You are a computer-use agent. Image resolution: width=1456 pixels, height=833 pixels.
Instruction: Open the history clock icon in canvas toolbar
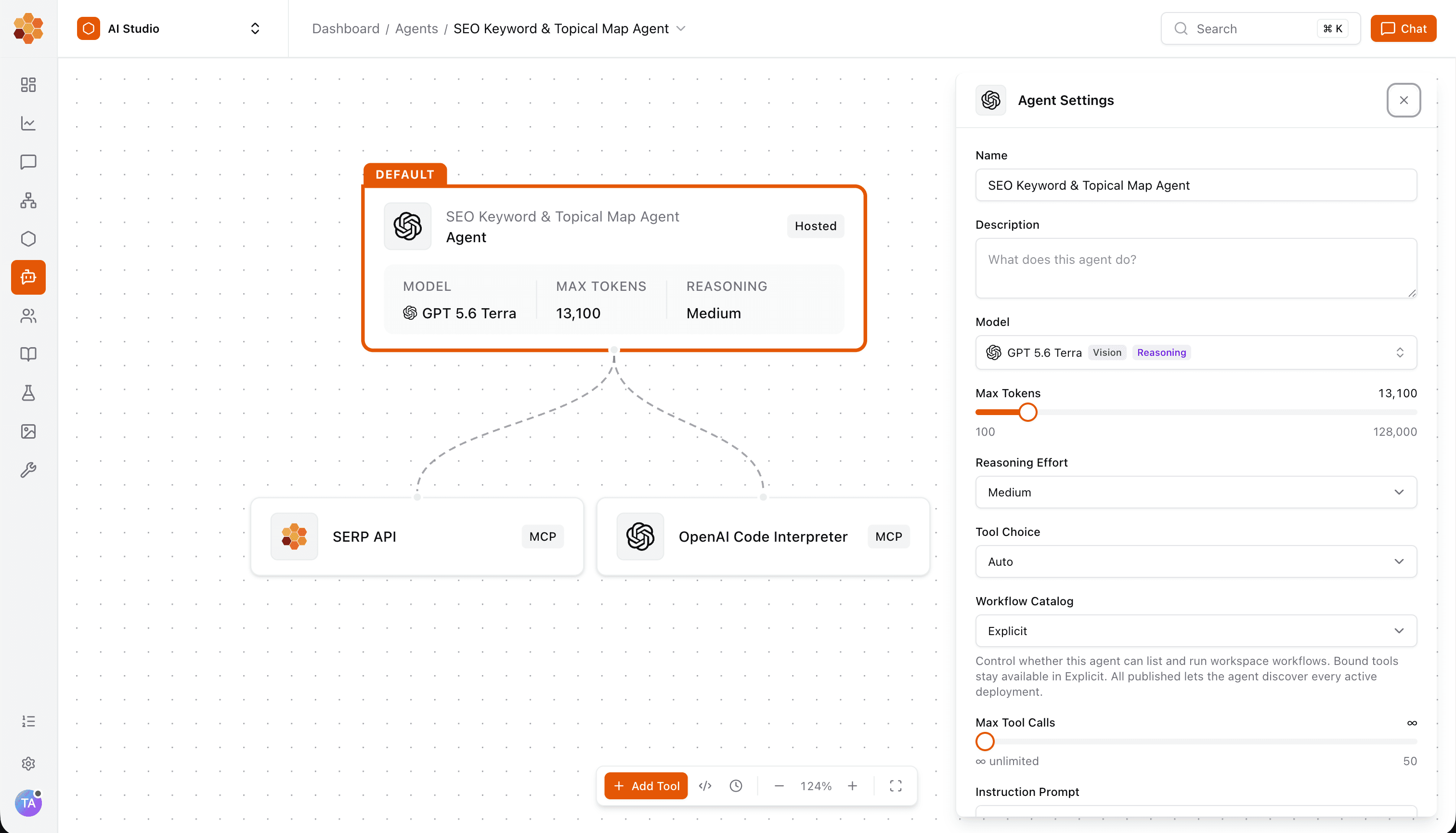(x=736, y=786)
